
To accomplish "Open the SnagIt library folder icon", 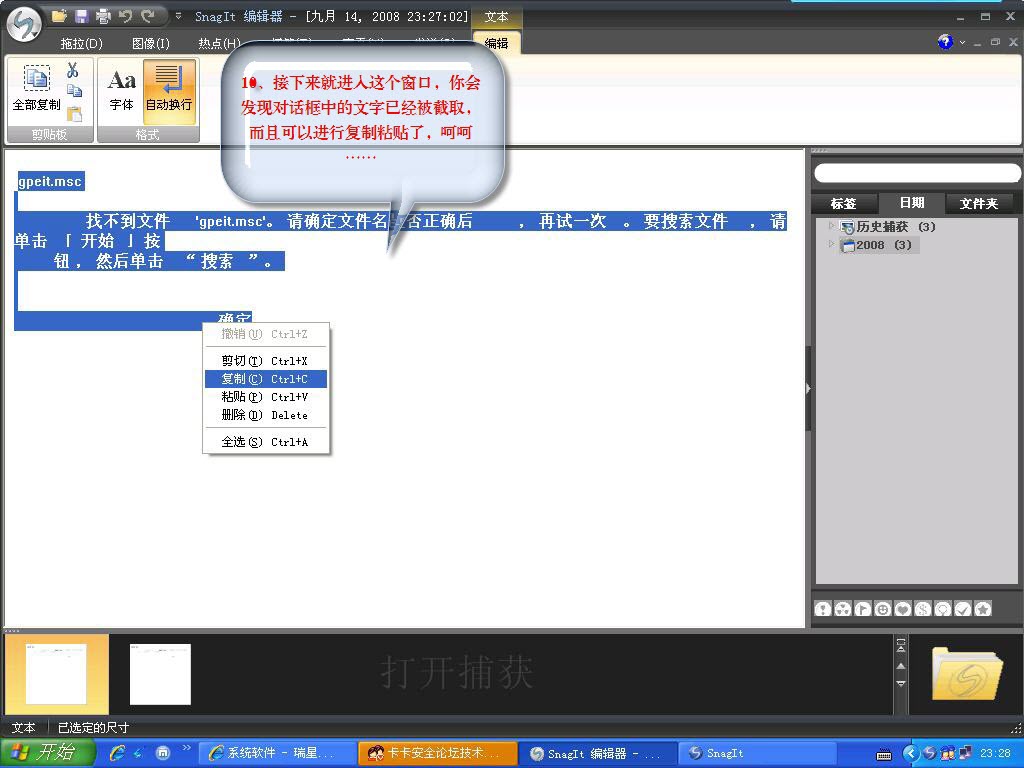I will click(967, 673).
